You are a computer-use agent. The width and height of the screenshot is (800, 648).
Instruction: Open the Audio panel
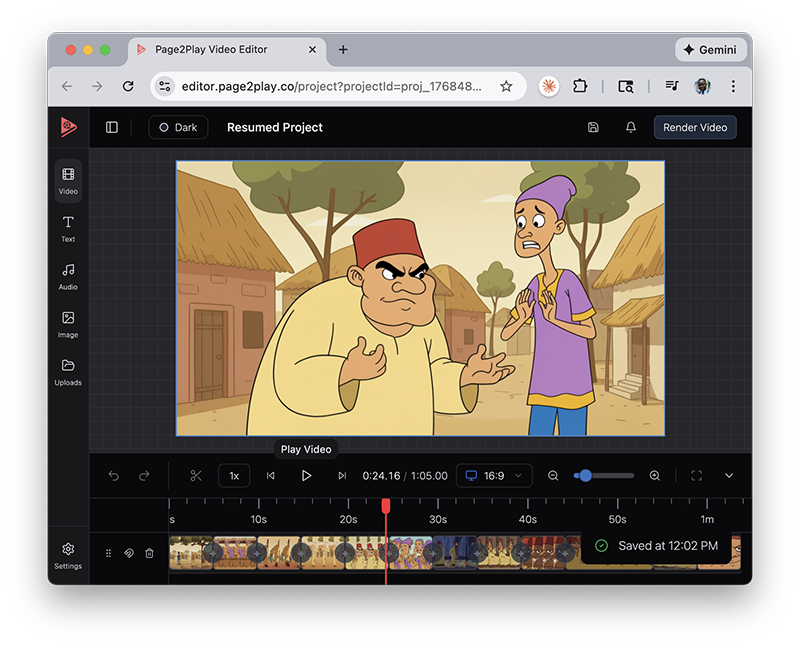(68, 277)
